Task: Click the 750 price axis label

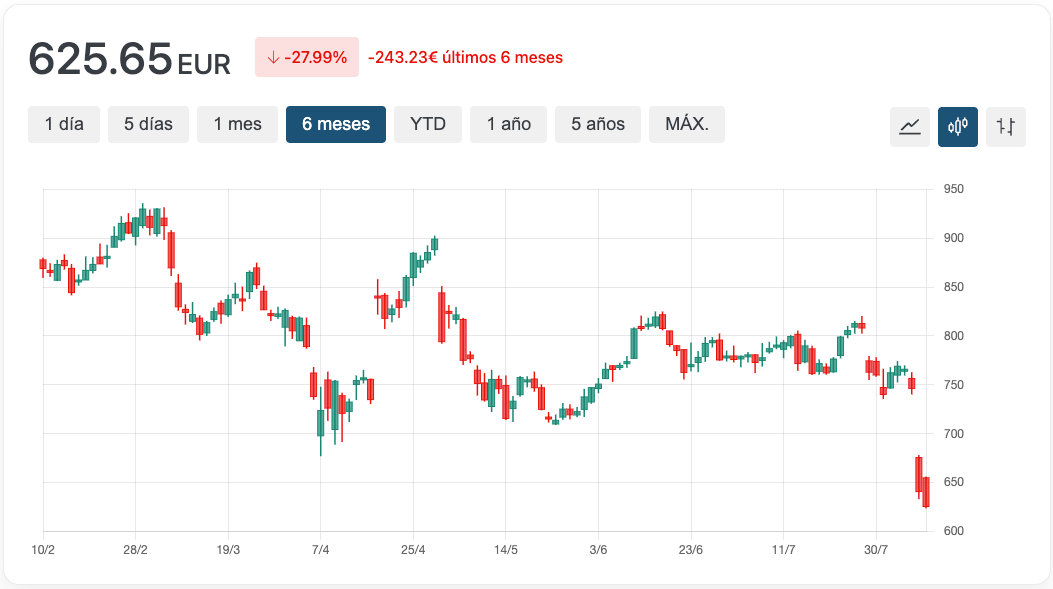Action: [954, 385]
